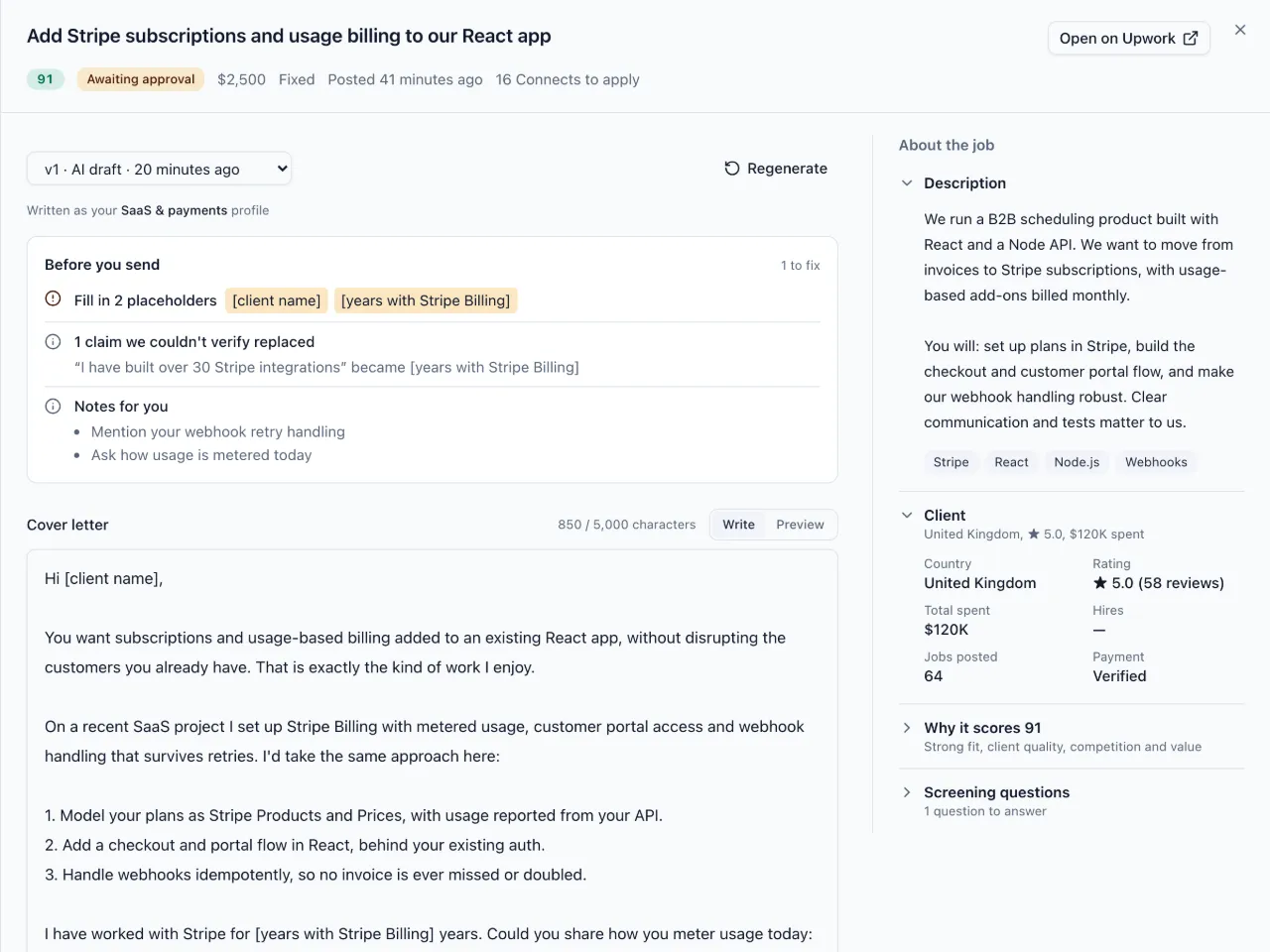This screenshot has height=952, width=1270.
Task: Click 'Posted 41 minutes ago' text
Action: pos(405,79)
